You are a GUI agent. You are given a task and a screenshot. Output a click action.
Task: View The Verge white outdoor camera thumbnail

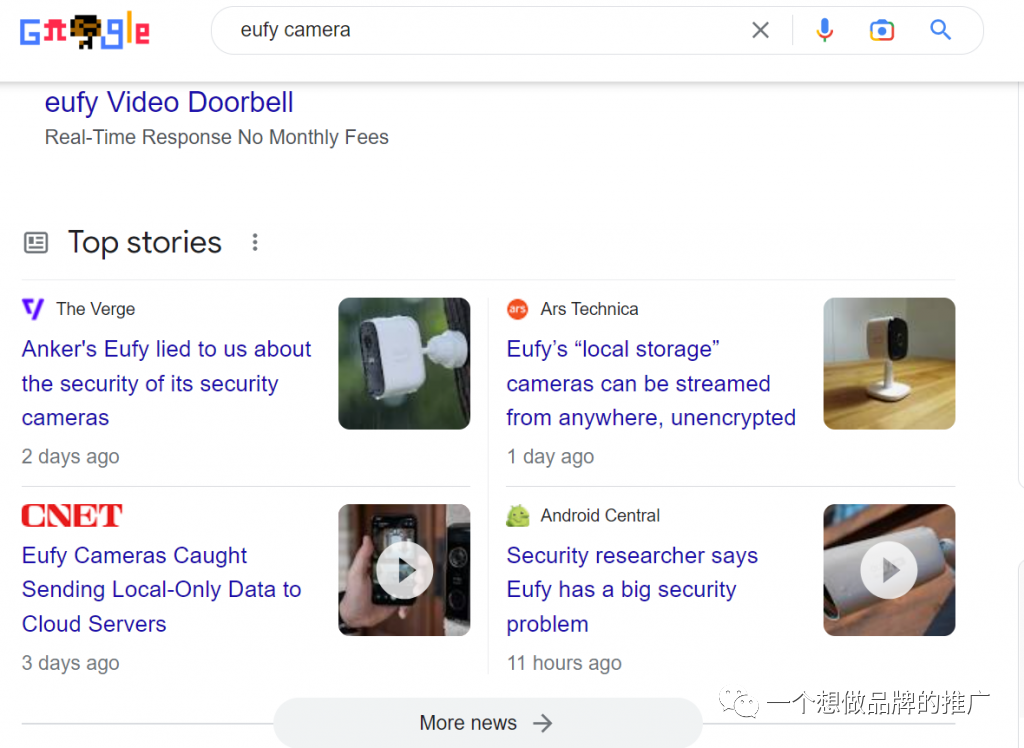tap(404, 363)
